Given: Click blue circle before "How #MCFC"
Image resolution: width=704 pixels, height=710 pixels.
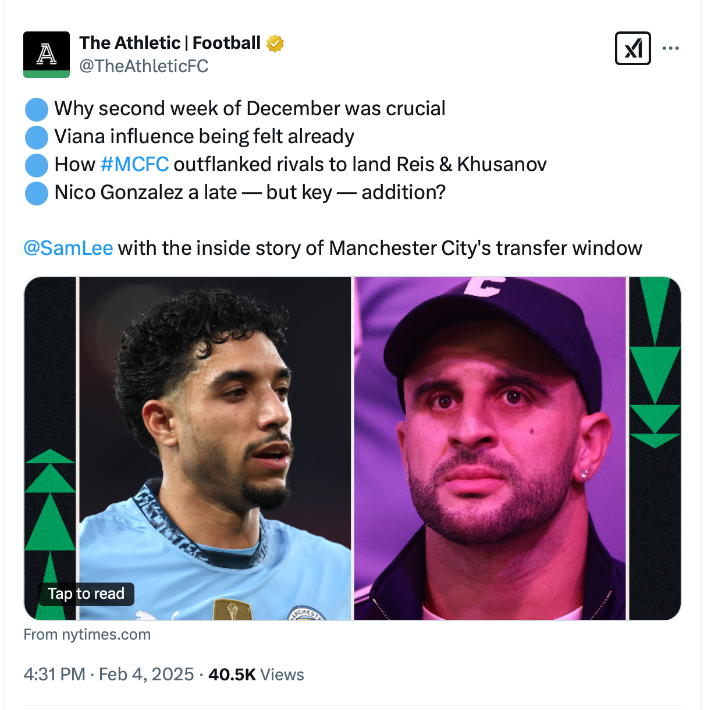Looking at the screenshot, I should pos(36,164).
